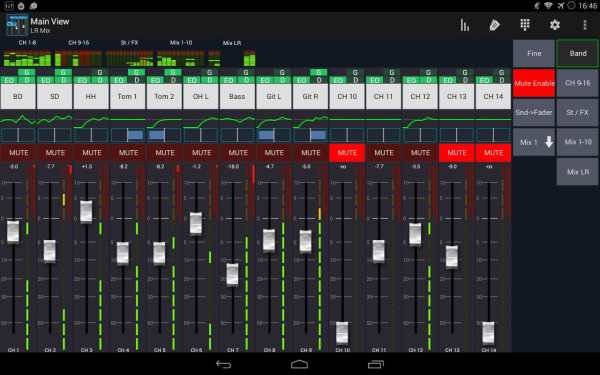
Task: Open WiFi status in system bar
Action: point(548,5)
